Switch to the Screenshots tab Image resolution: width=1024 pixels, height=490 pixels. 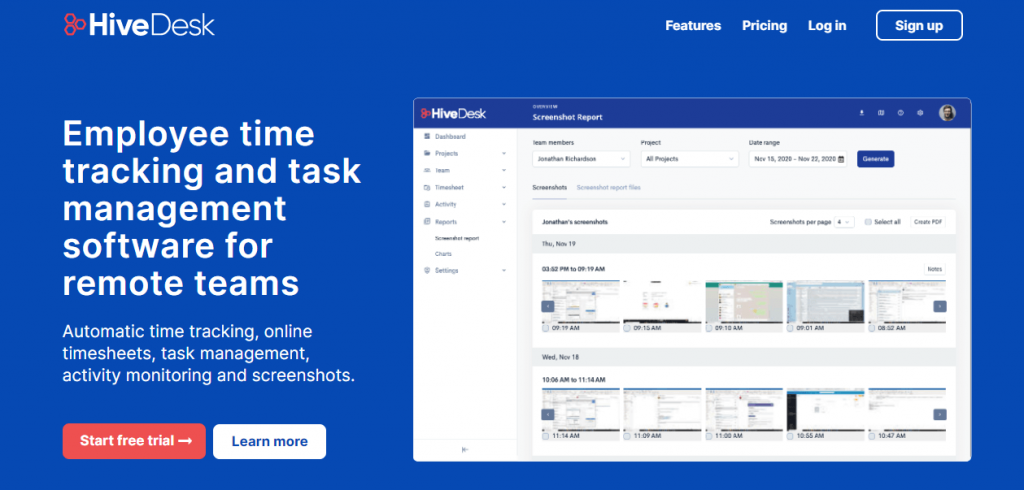[549, 188]
